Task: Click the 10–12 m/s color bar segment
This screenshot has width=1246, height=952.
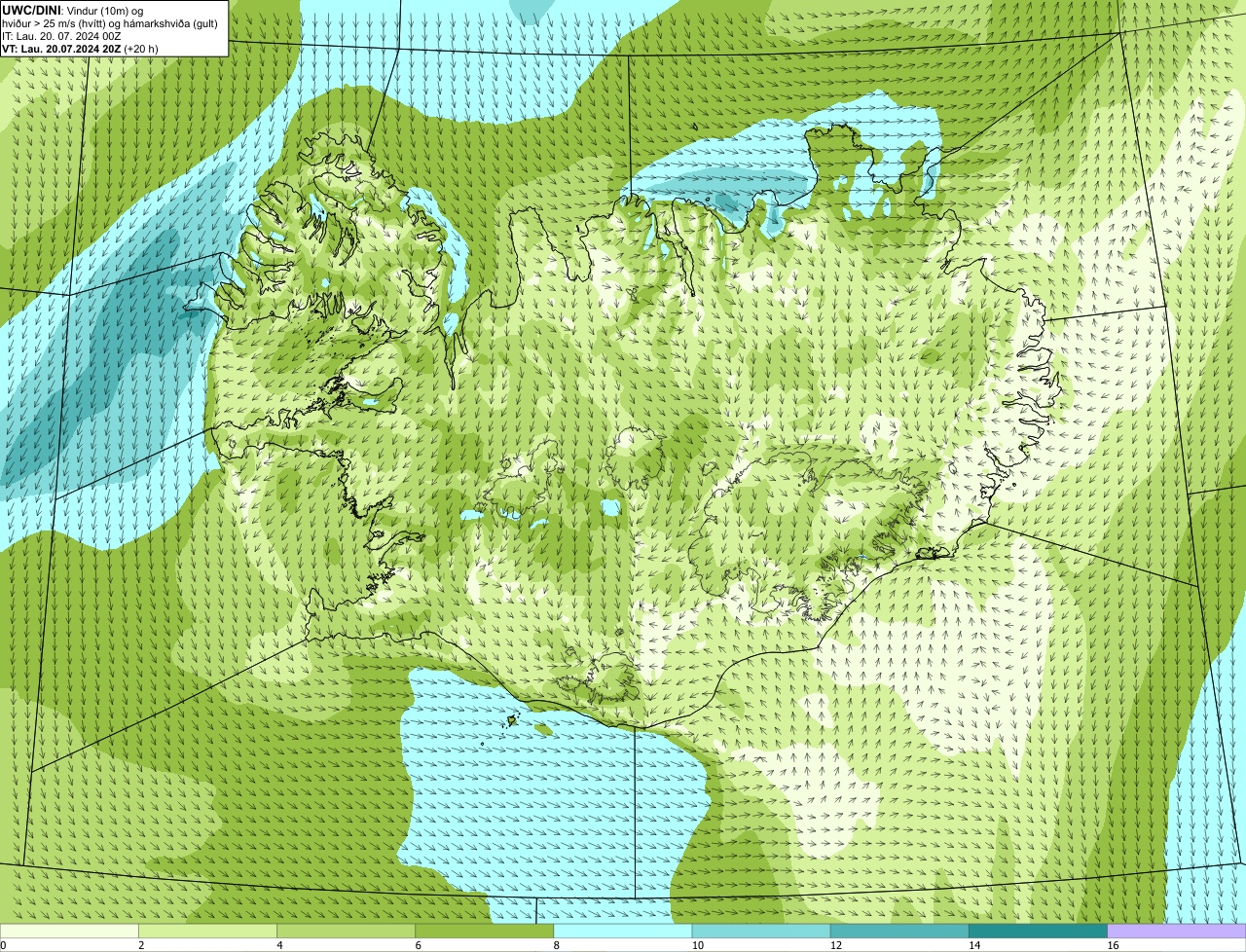Action: tap(761, 931)
